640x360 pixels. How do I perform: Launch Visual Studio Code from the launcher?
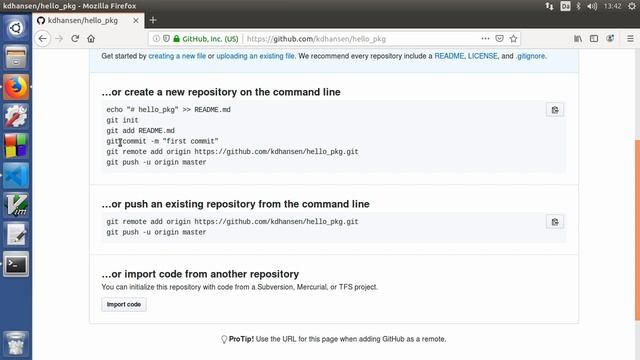pyautogui.click(x=16, y=176)
